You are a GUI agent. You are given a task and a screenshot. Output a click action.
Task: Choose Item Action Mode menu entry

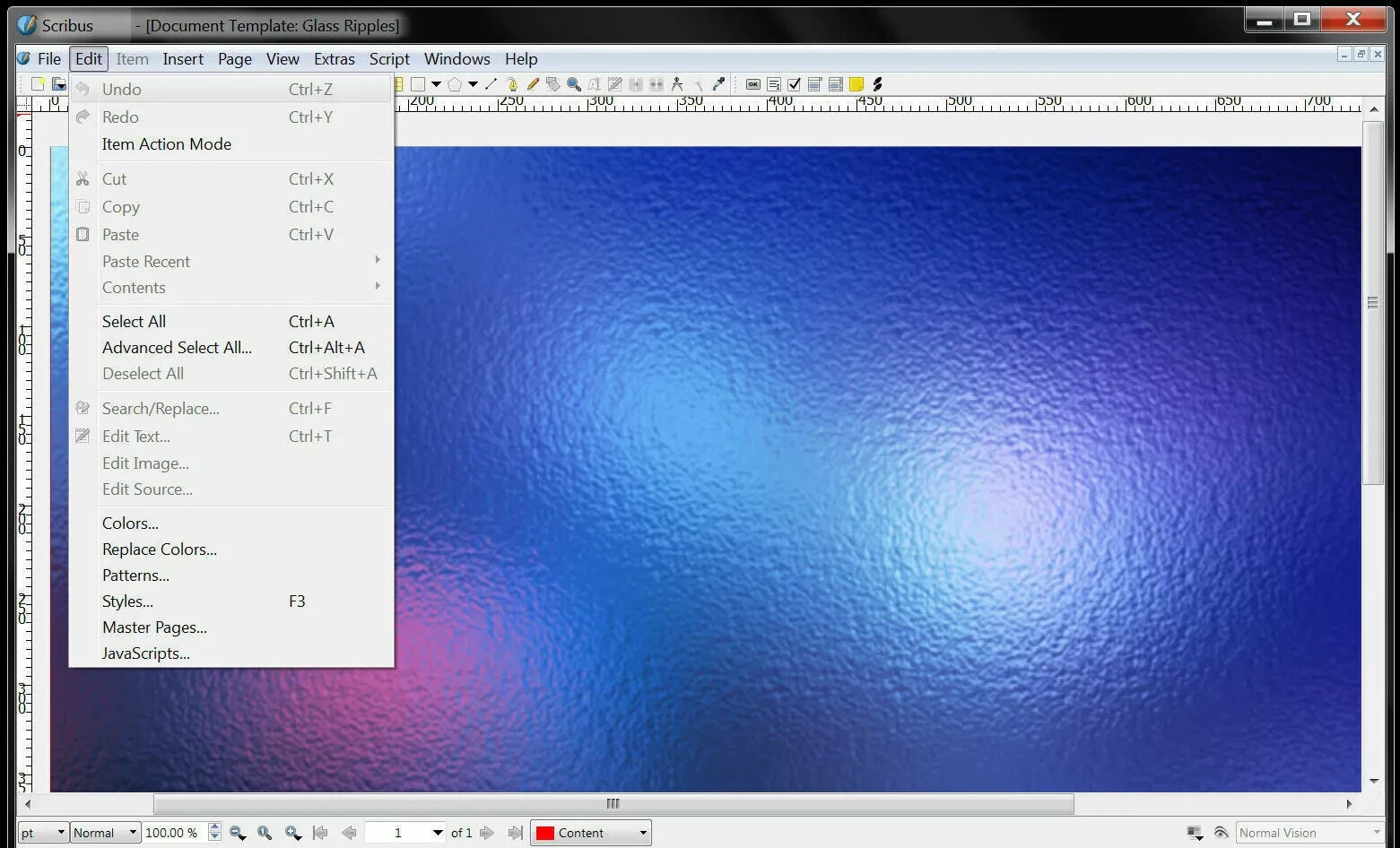[231, 143]
